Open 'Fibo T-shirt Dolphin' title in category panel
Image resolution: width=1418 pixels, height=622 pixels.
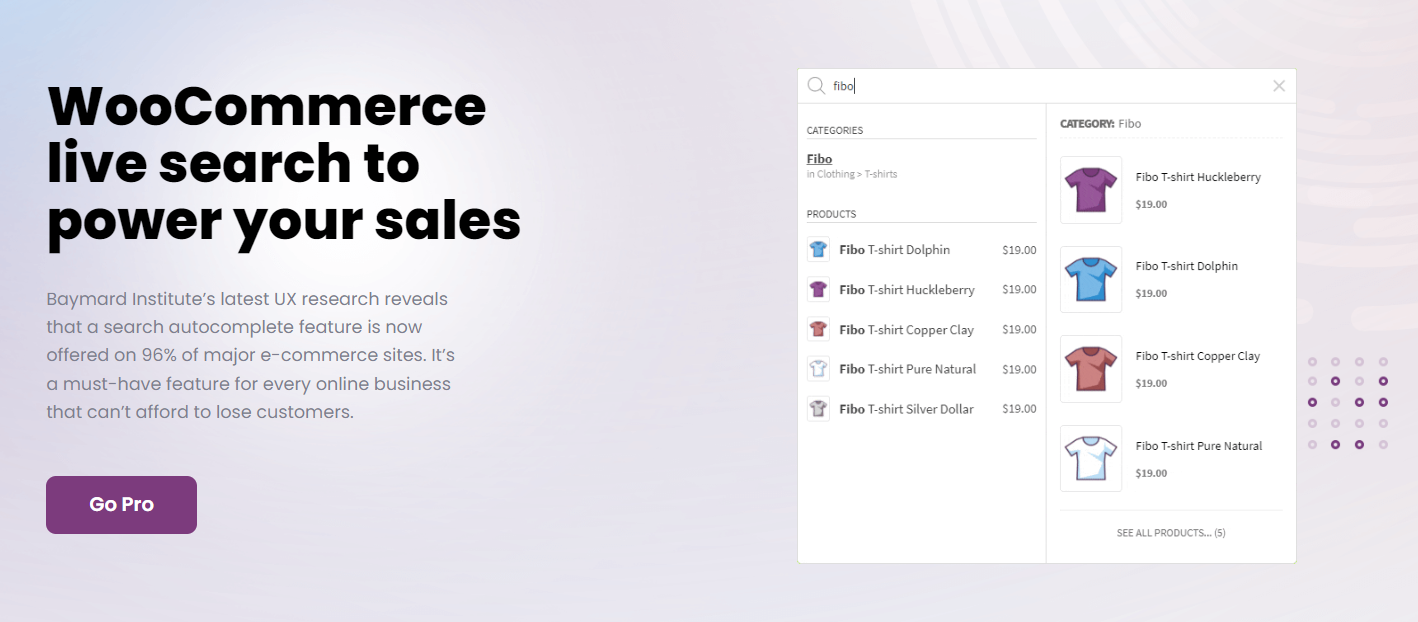tap(1187, 266)
